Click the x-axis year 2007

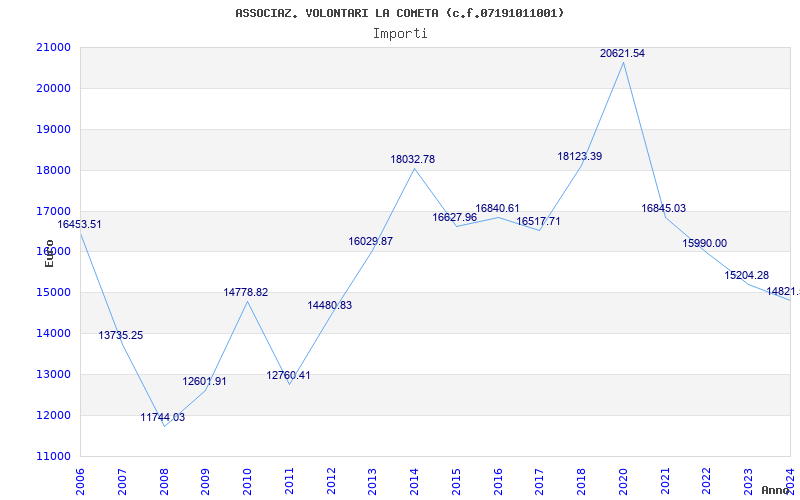point(122,481)
